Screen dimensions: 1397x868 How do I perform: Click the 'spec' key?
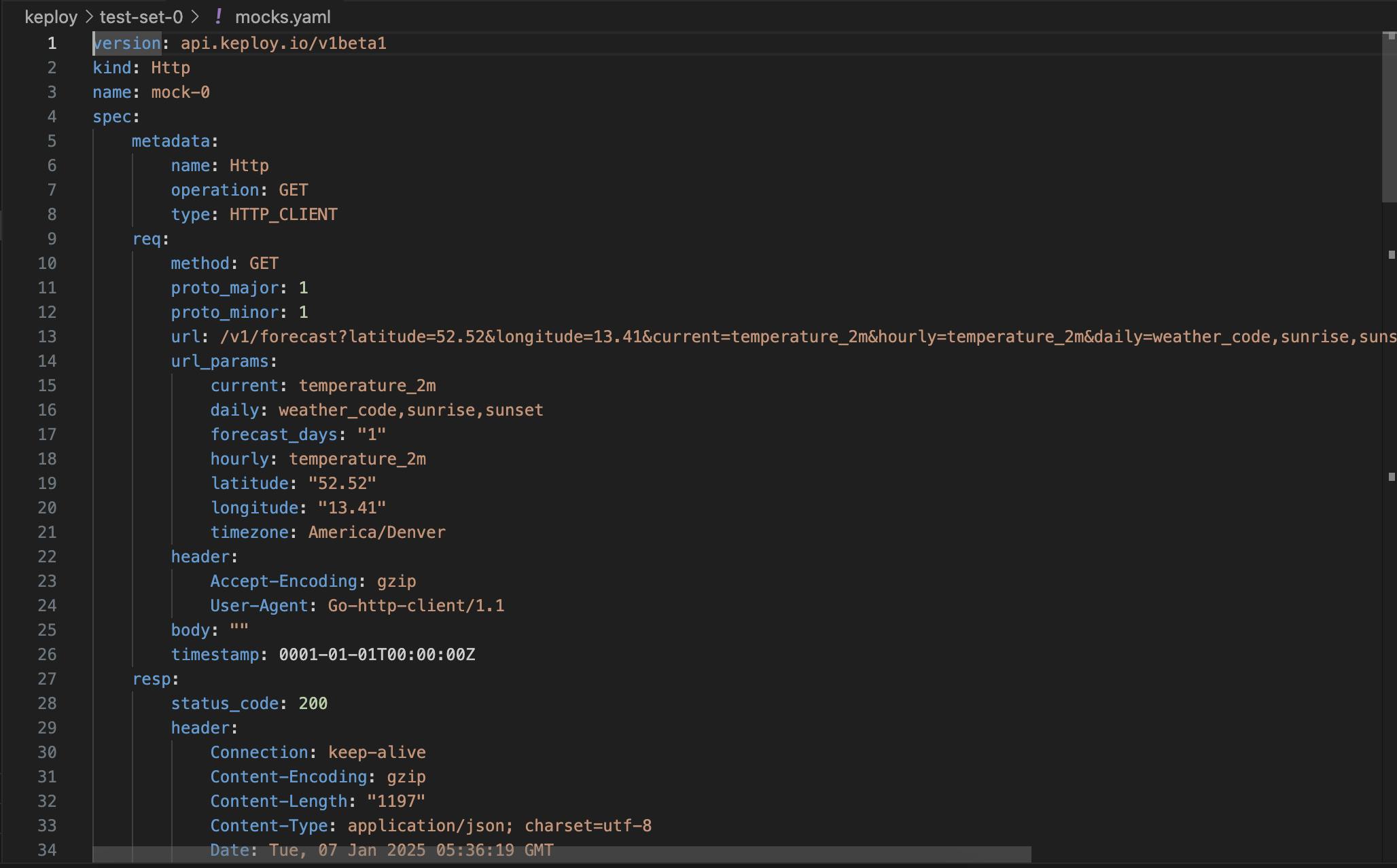coord(112,117)
